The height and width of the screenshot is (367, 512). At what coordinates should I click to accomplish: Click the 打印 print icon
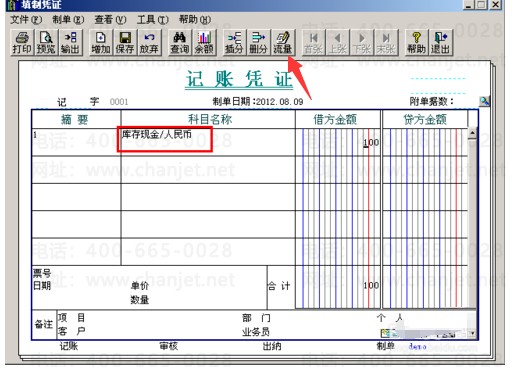click(22, 43)
